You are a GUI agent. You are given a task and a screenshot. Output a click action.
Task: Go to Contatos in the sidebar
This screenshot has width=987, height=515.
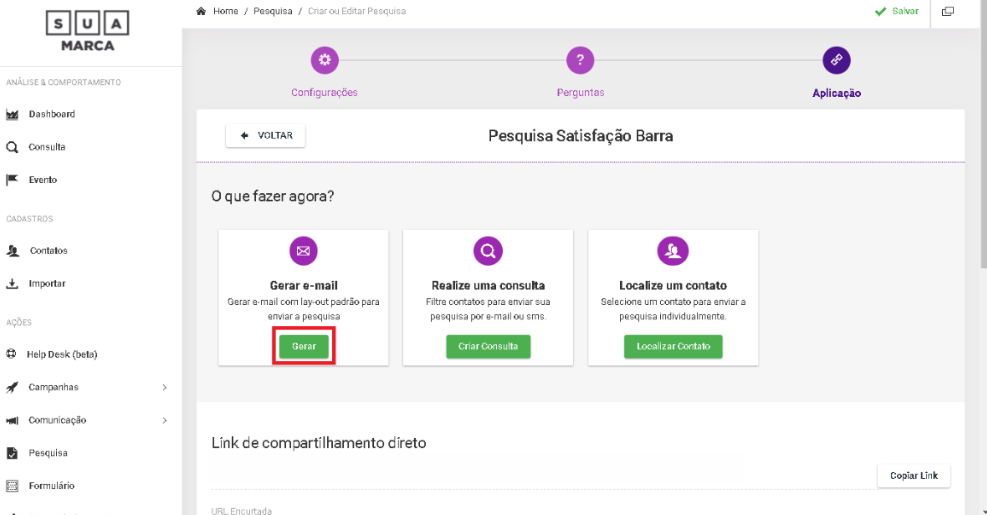pos(48,251)
